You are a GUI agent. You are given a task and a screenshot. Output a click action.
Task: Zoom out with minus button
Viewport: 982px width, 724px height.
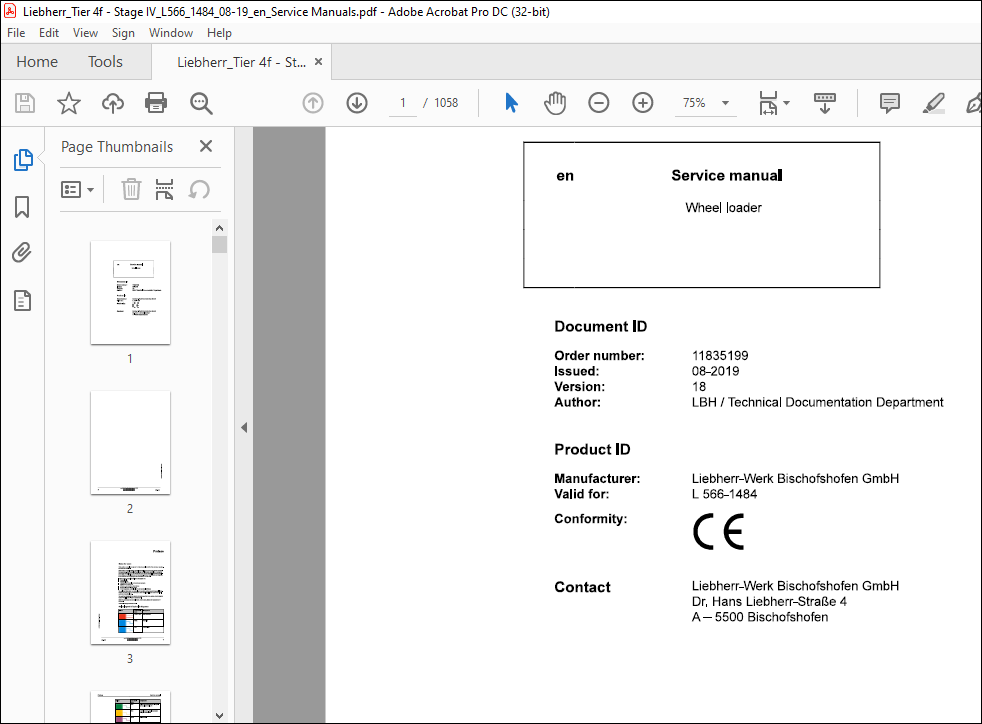[599, 103]
